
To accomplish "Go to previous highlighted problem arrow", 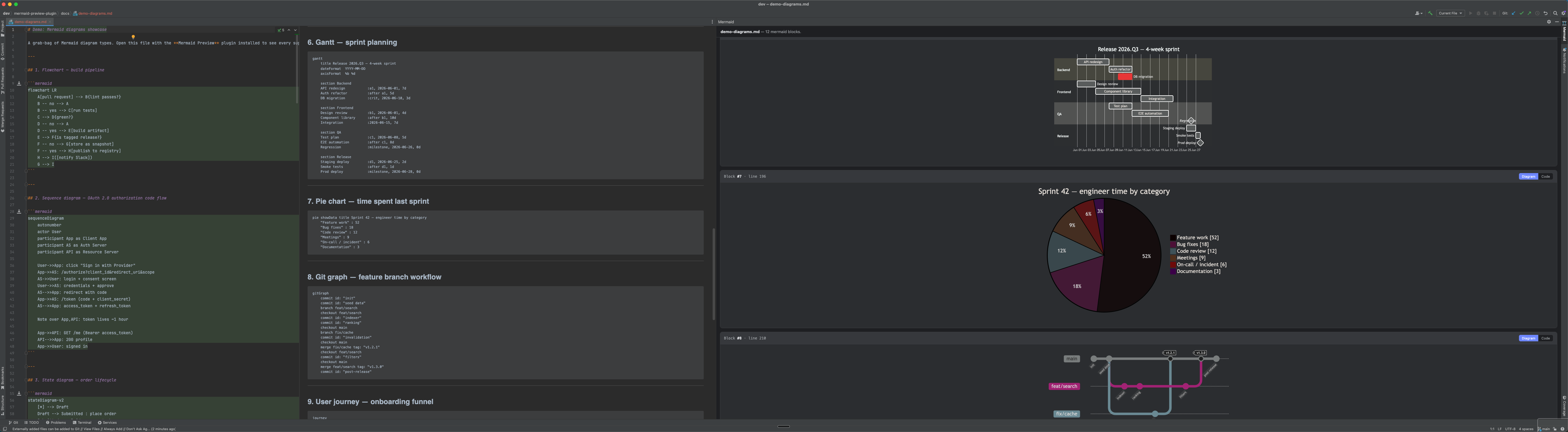I will click(x=289, y=30).
